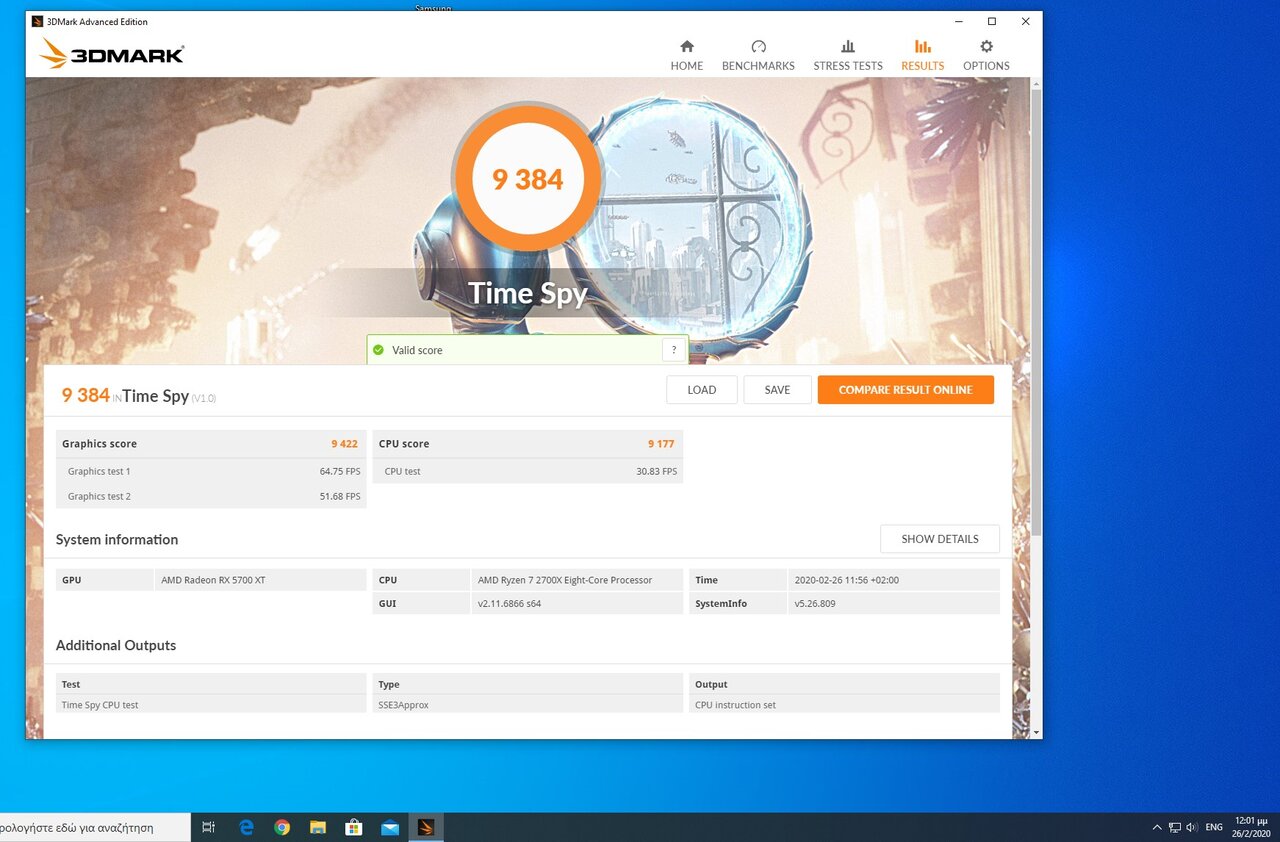Click the Time value 2020-02-26 11:56
This screenshot has height=842, width=1280.
pos(846,580)
